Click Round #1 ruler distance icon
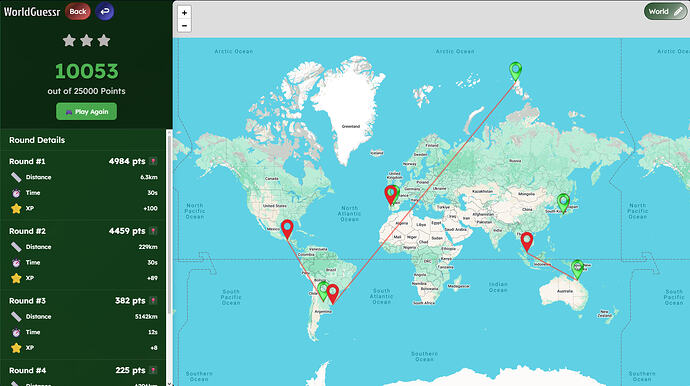 [16, 177]
